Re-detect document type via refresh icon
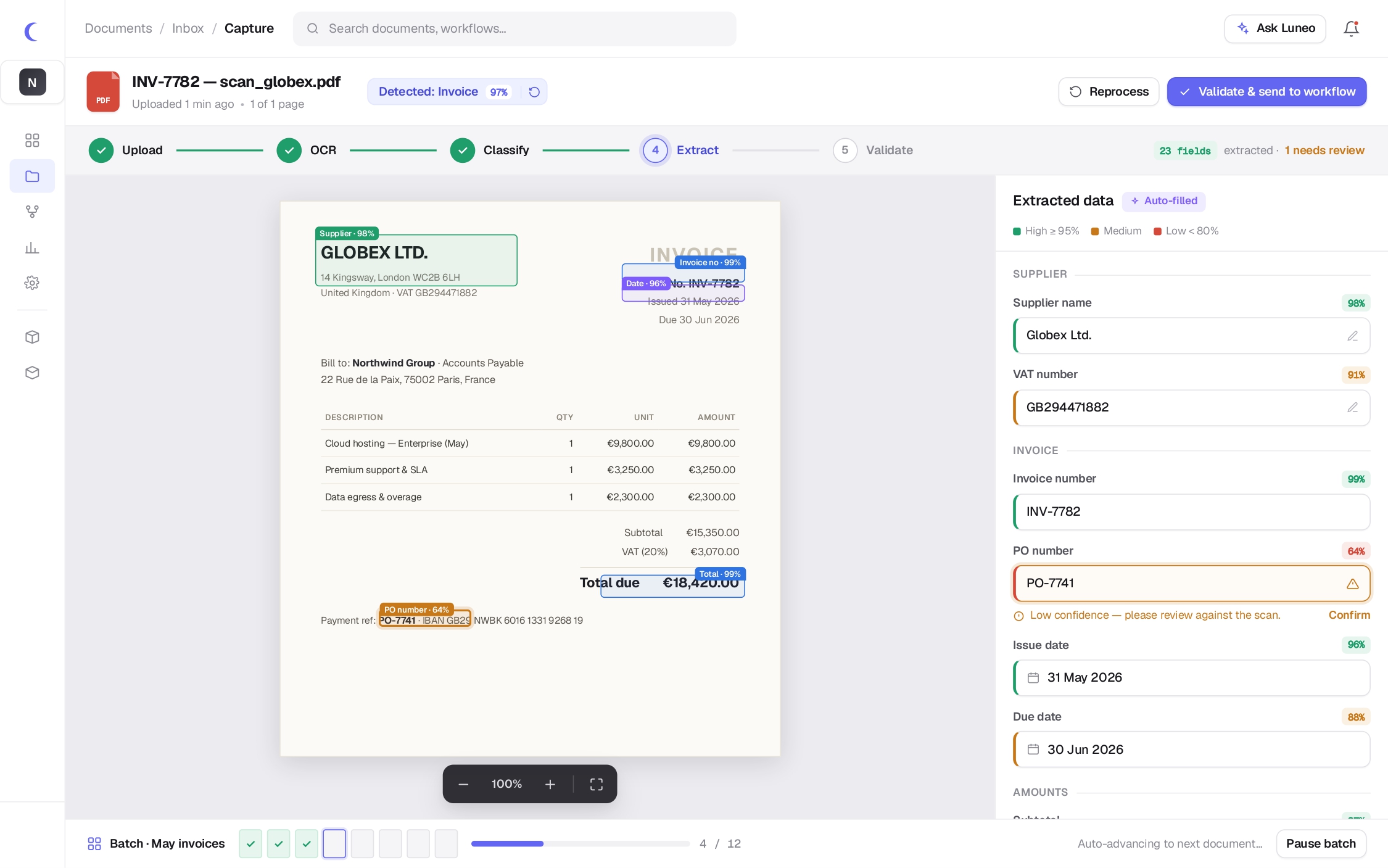 pos(534,92)
